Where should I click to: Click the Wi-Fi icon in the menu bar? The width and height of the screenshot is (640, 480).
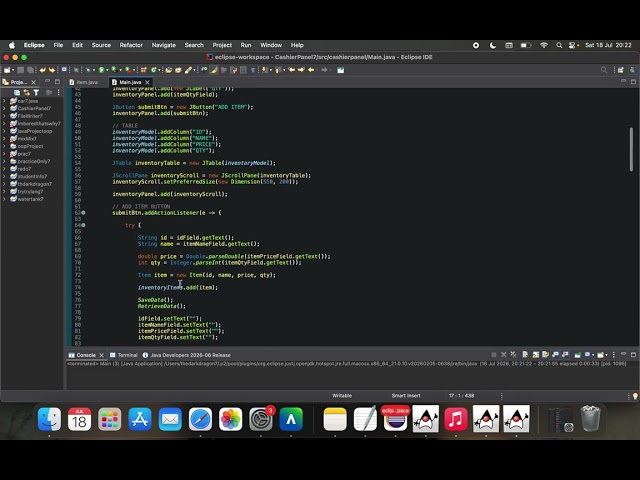click(x=544, y=45)
